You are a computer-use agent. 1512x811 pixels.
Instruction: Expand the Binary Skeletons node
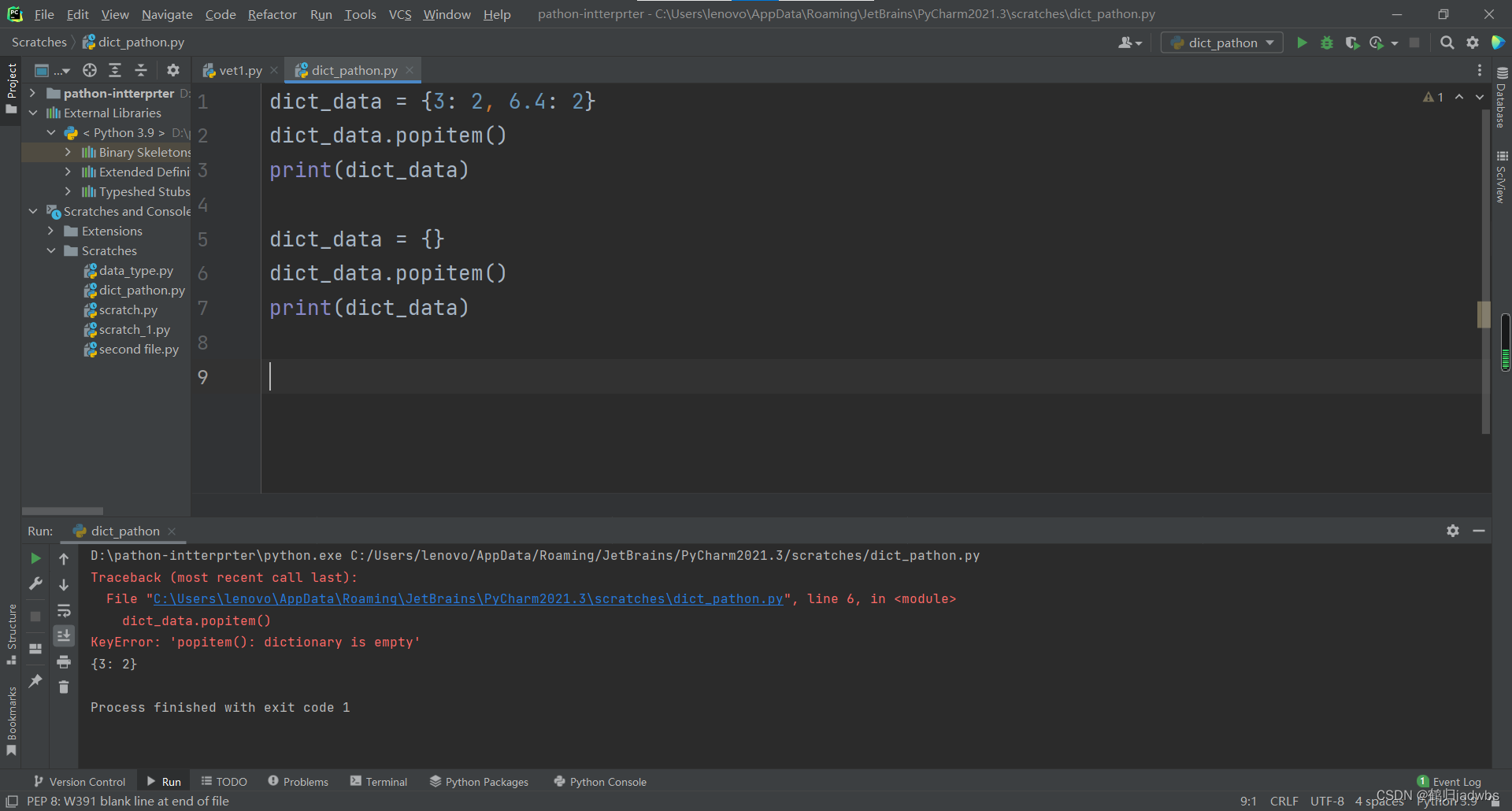pyautogui.click(x=68, y=152)
